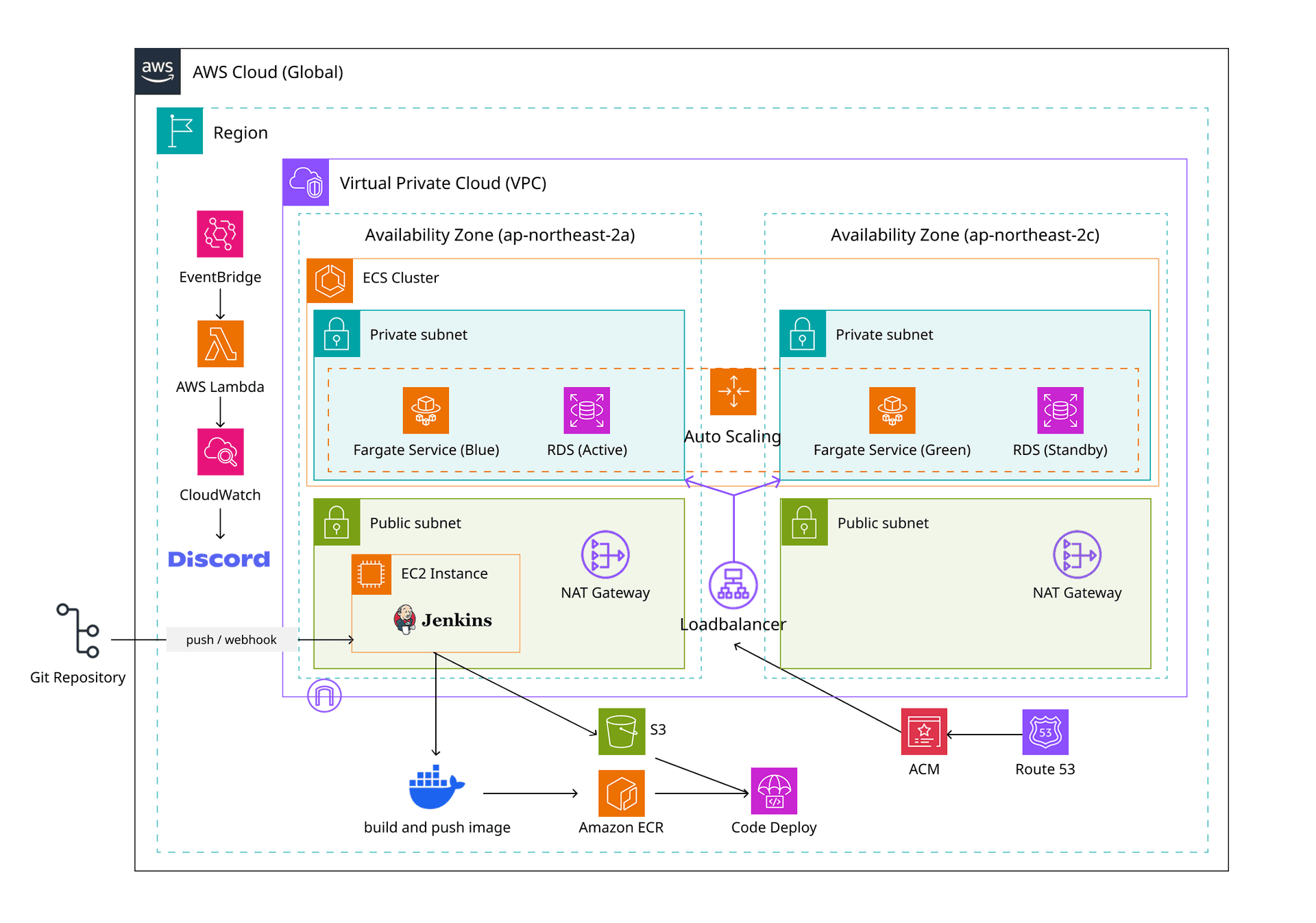This screenshot has width=1316, height=923.
Task: Click the Code Deploy icon
Action: tap(774, 791)
